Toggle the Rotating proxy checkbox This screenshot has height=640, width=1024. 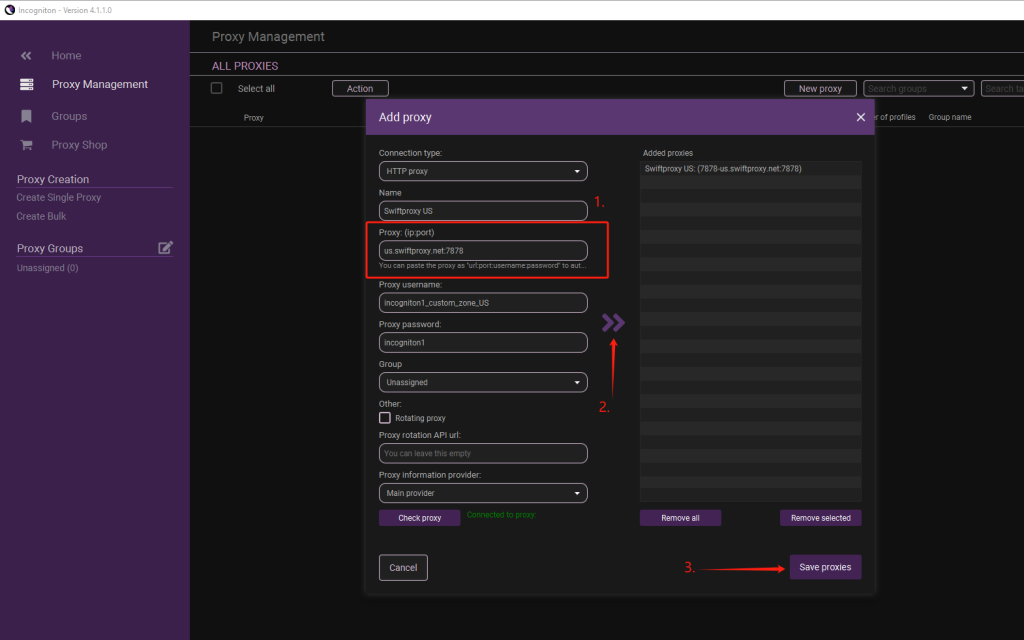(385, 418)
